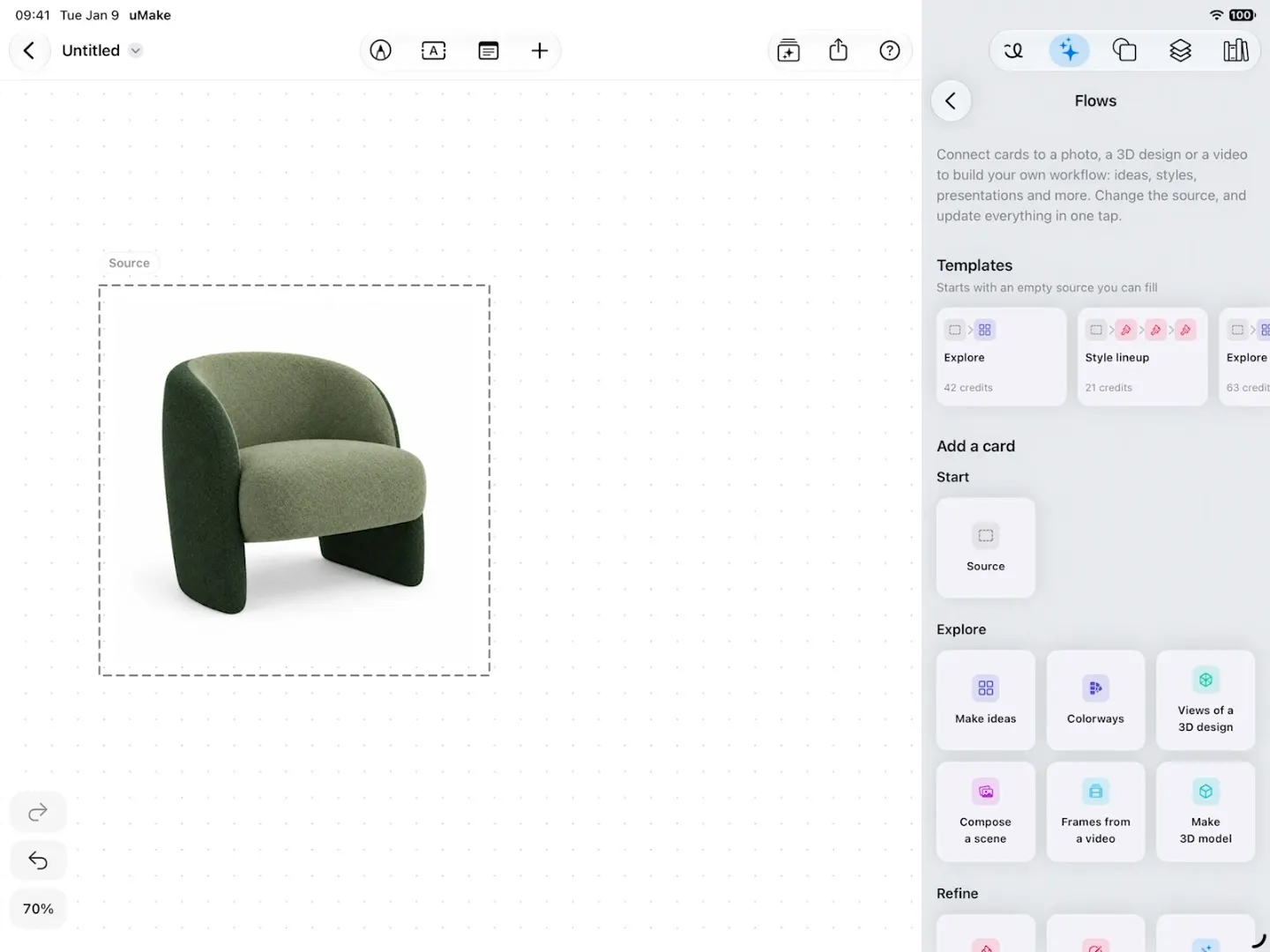Check the battery indicator in status bar
This screenshot has width=1270, height=952.
coord(1242,15)
